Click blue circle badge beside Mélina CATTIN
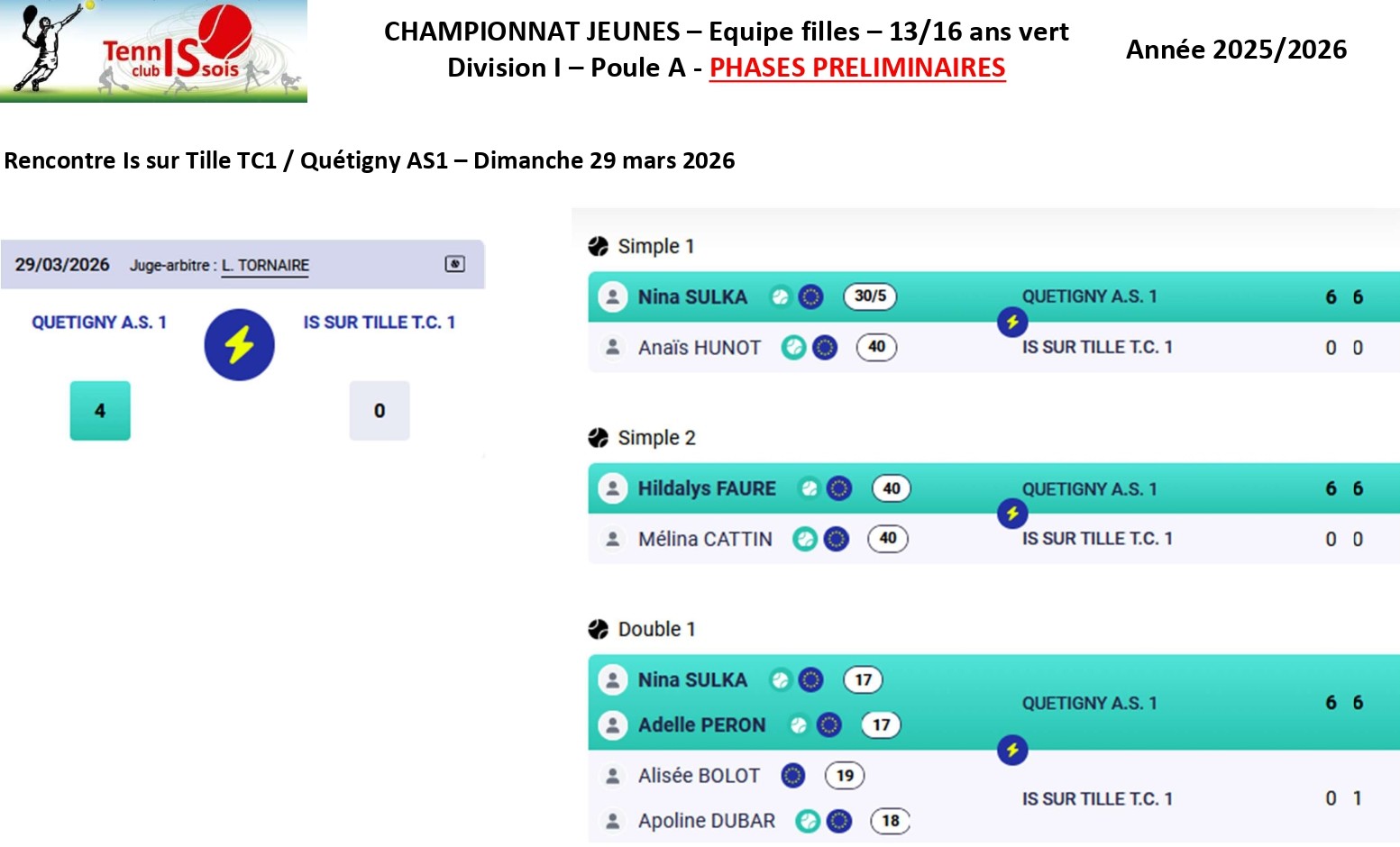 (837, 539)
